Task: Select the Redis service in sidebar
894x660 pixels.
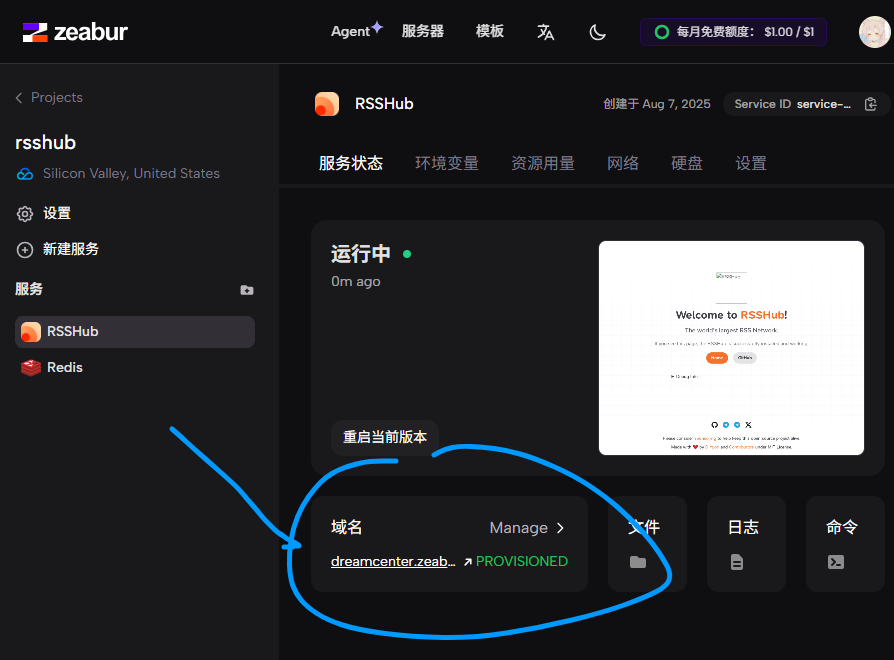Action: coord(65,367)
